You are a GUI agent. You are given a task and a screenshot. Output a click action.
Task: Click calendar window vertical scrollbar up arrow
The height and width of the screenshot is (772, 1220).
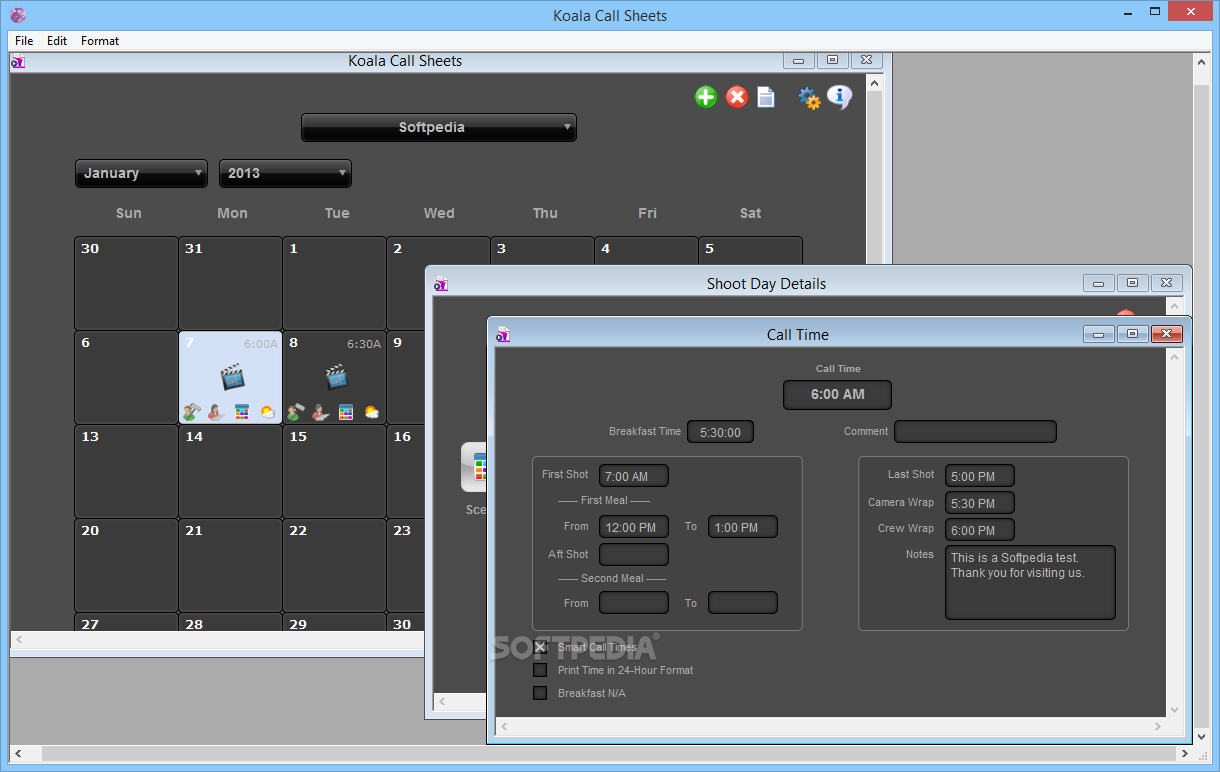(x=874, y=84)
